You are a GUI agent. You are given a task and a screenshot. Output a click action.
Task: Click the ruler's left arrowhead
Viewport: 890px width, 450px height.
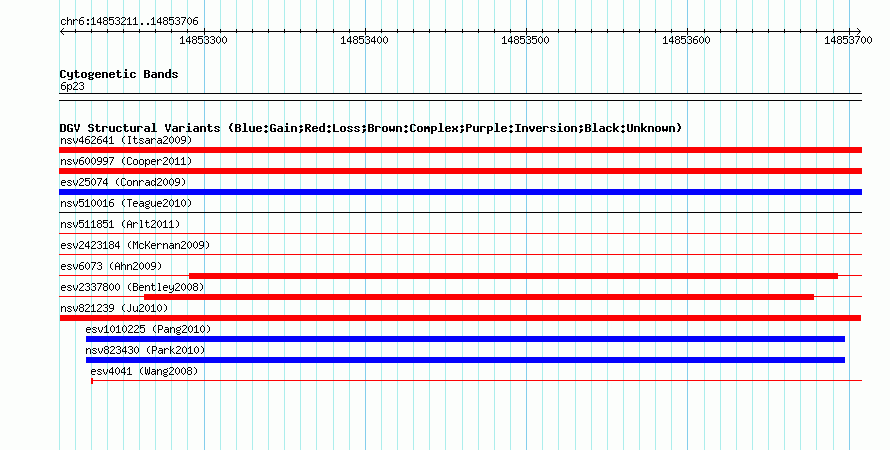click(x=62, y=32)
